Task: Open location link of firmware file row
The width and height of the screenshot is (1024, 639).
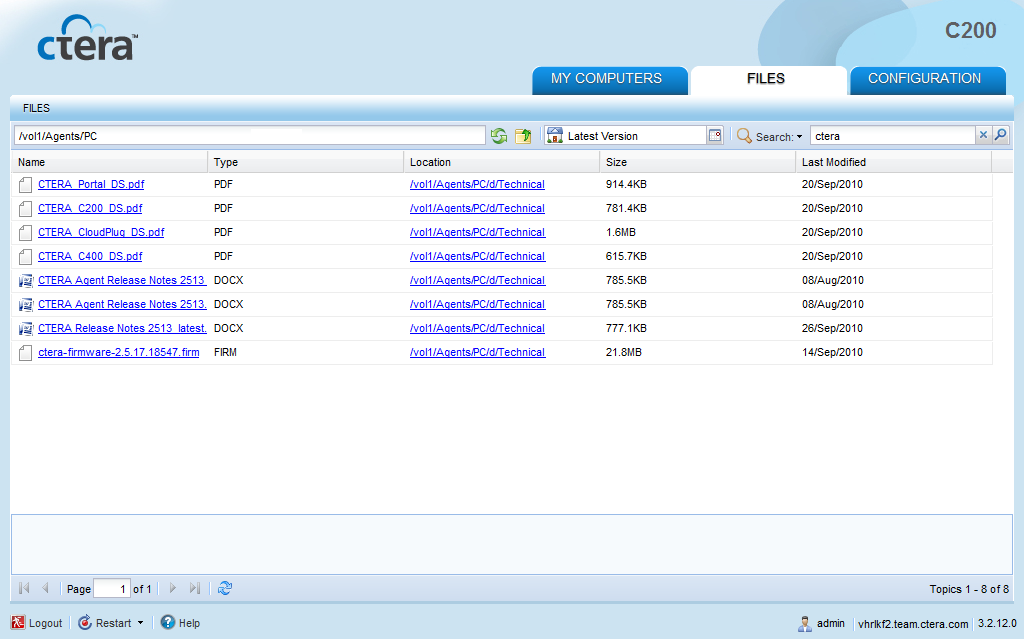Action: (x=477, y=352)
